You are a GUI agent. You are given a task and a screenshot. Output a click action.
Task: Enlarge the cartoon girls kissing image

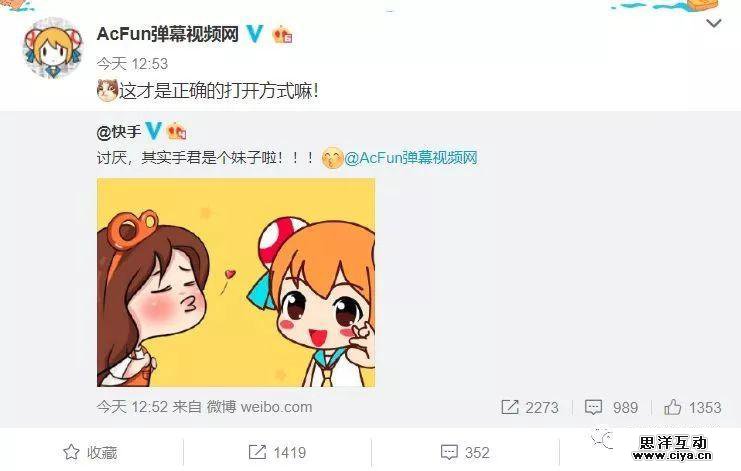236,283
